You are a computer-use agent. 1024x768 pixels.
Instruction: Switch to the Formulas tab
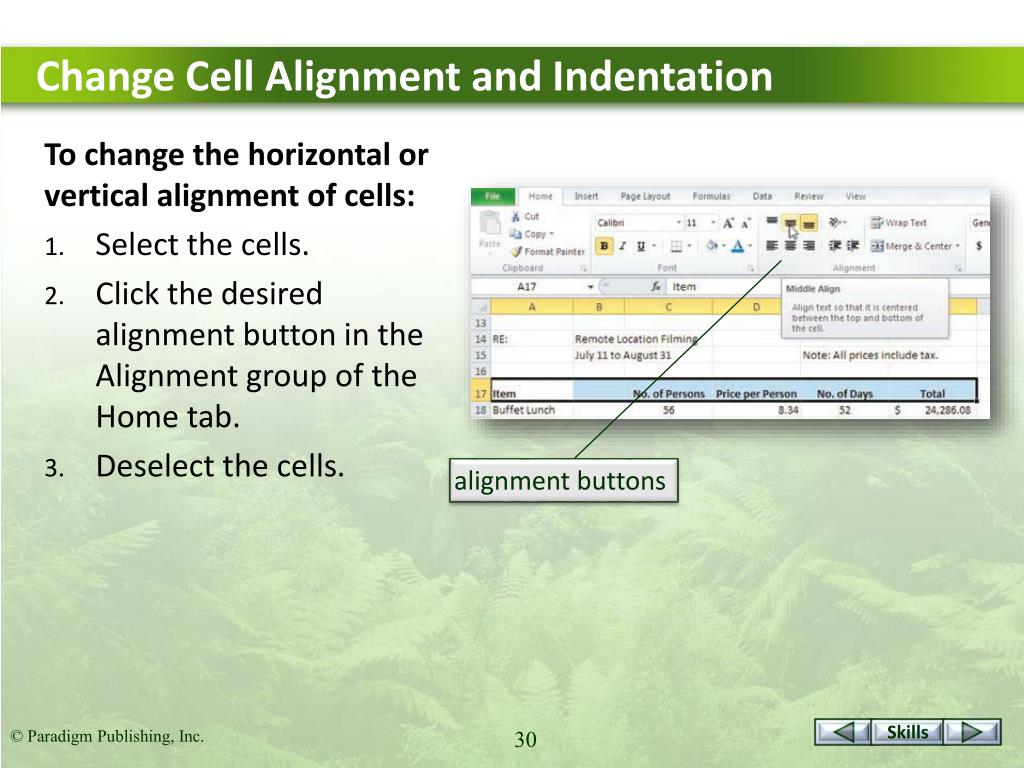pyautogui.click(x=711, y=196)
